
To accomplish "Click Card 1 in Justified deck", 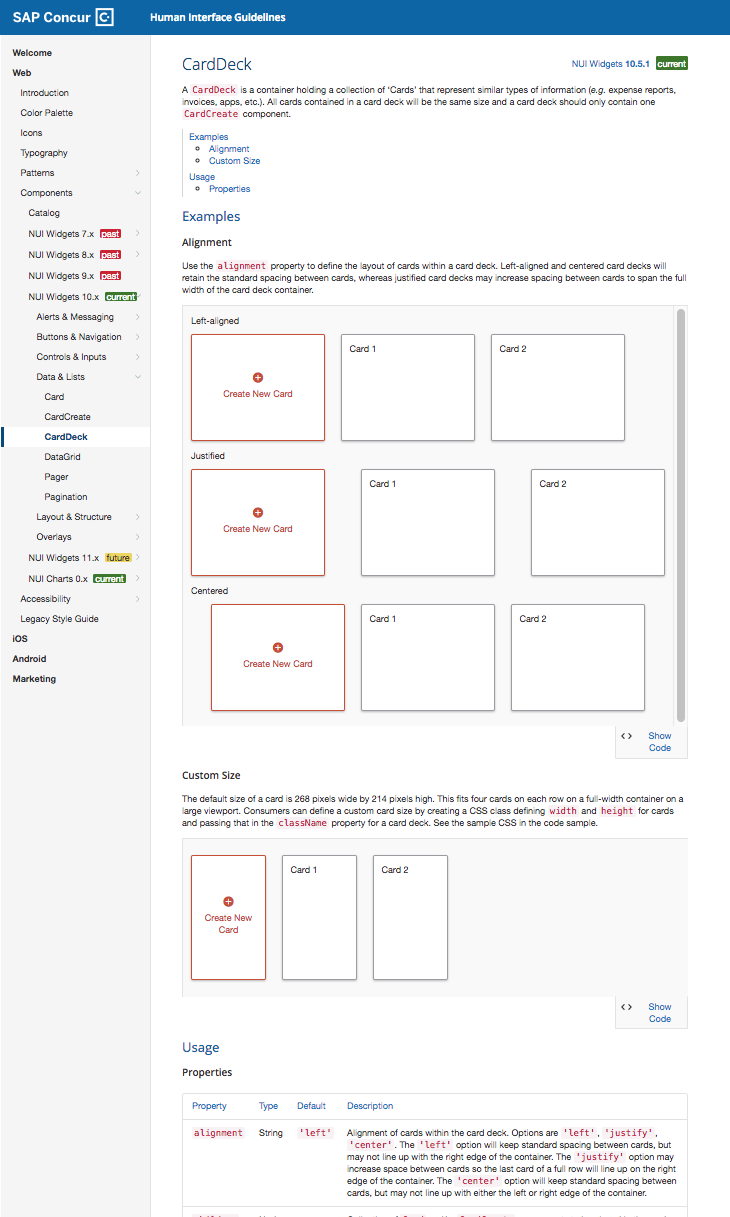I will tap(428, 522).
